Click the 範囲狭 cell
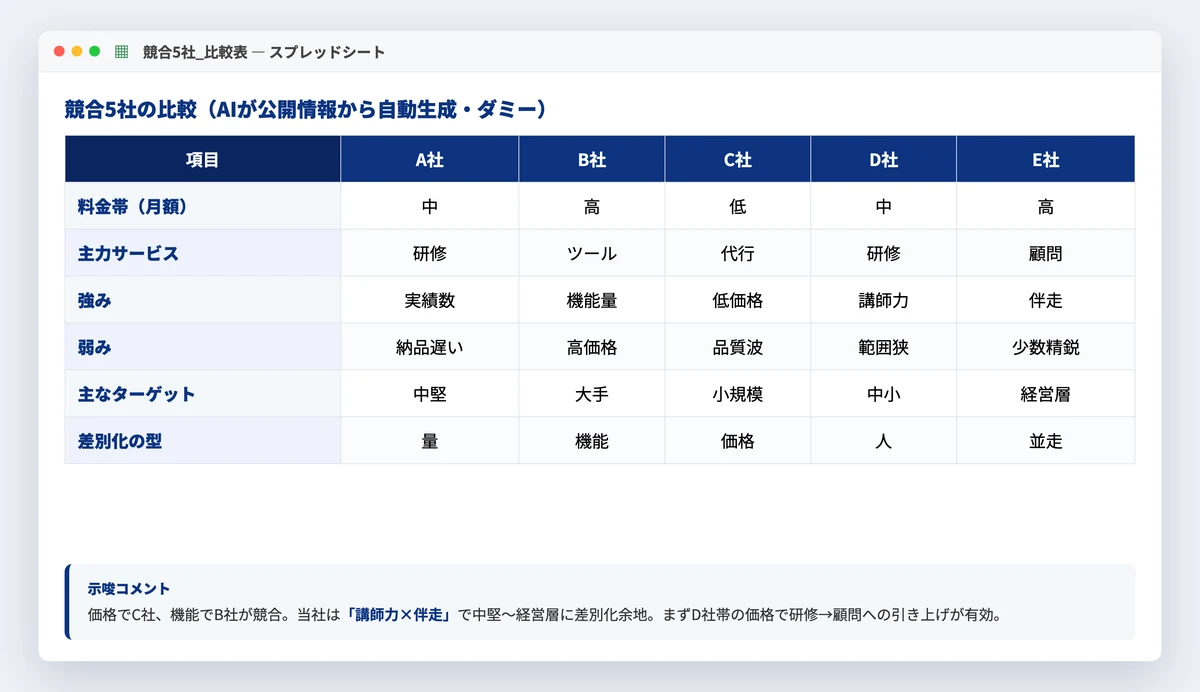The width and height of the screenshot is (1200, 692). [884, 347]
